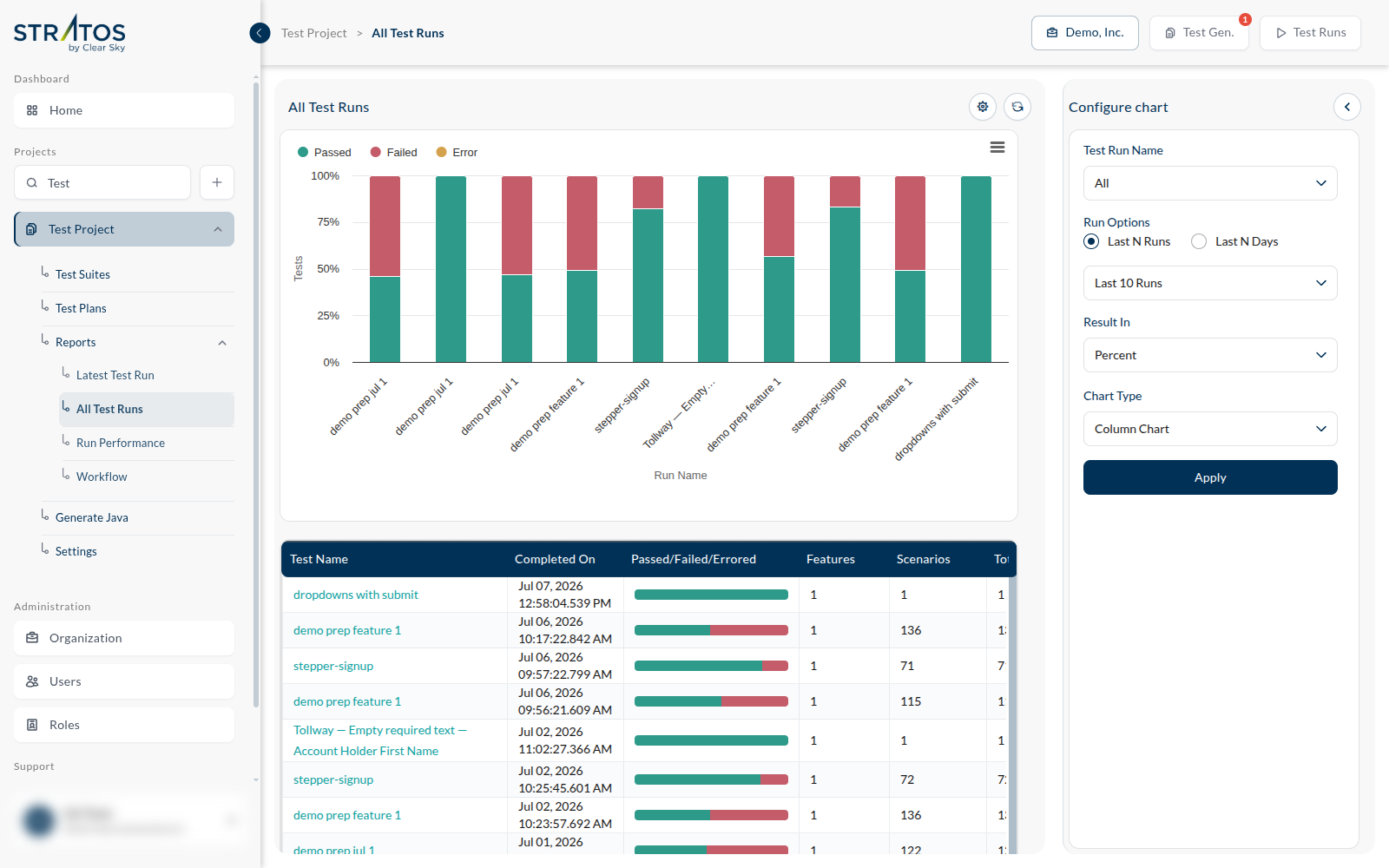The width and height of the screenshot is (1389, 868).
Task: Open Organization administration page
Action: coord(124,638)
